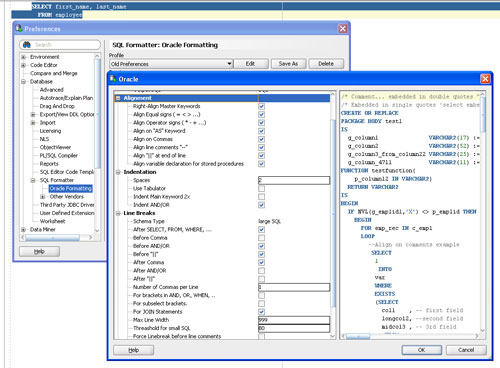Image resolution: width=500 pixels, height=368 pixels.
Task: Enable After AND/OR line break
Action: [262, 271]
